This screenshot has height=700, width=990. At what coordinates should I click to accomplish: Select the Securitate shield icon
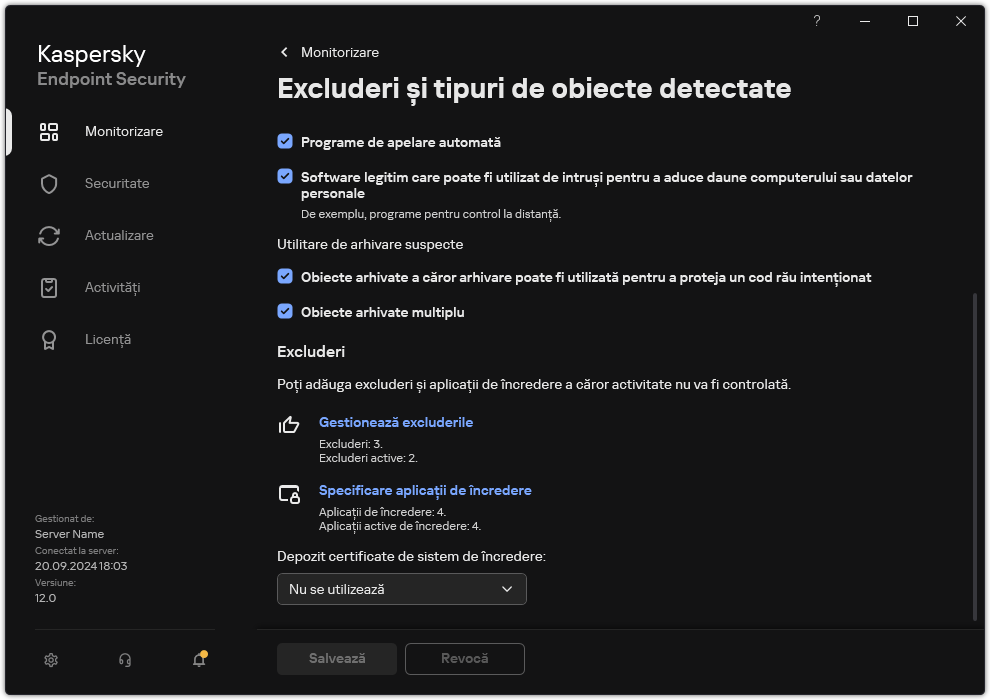coord(48,183)
